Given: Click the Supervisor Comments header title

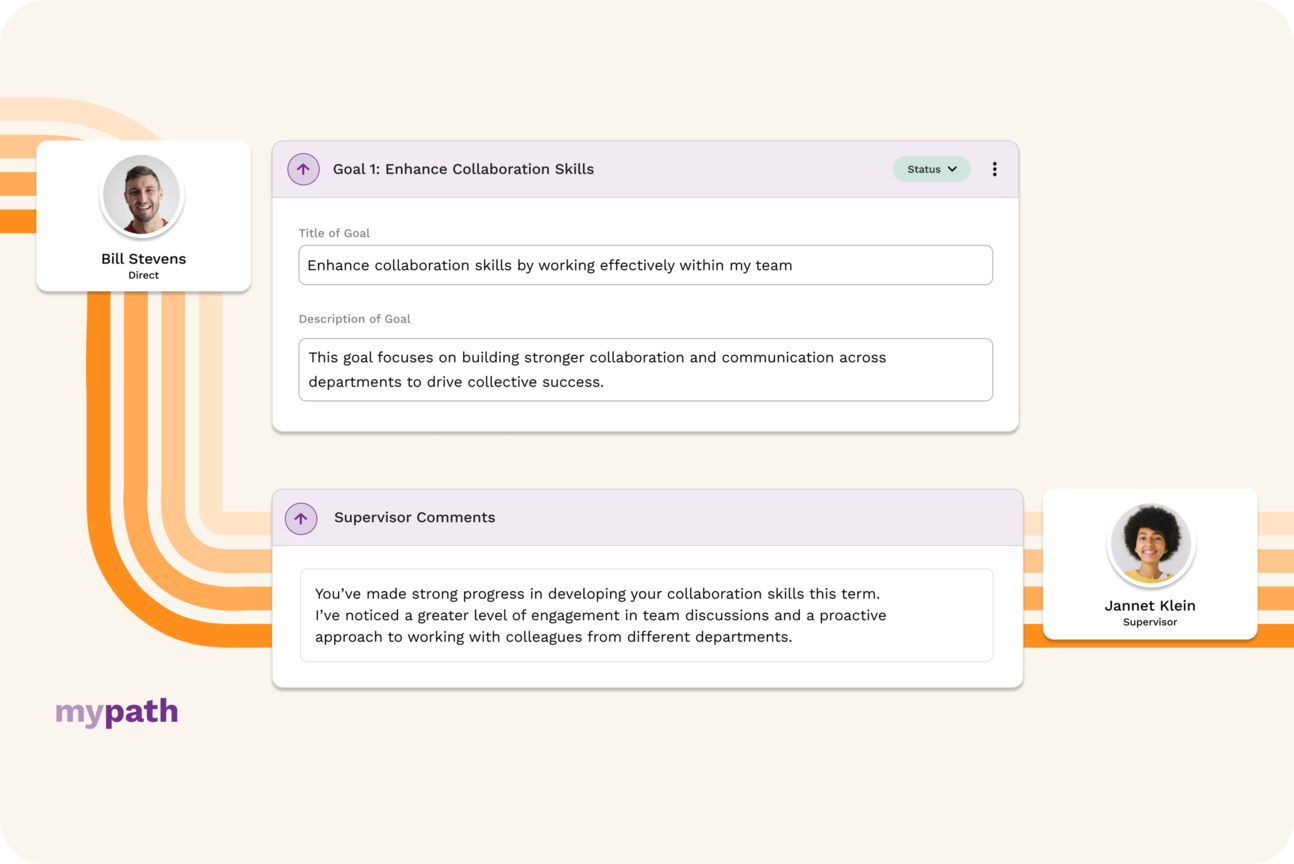Looking at the screenshot, I should click(414, 517).
